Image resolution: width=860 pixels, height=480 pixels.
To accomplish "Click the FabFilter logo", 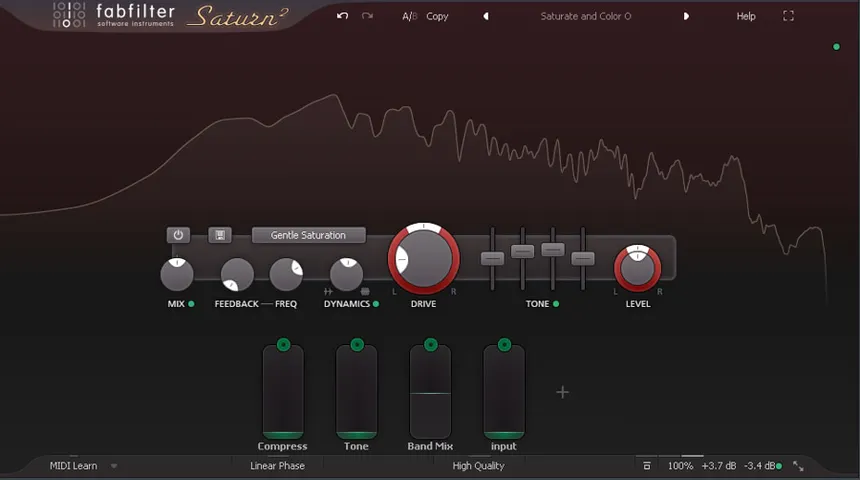I will 114,15.
